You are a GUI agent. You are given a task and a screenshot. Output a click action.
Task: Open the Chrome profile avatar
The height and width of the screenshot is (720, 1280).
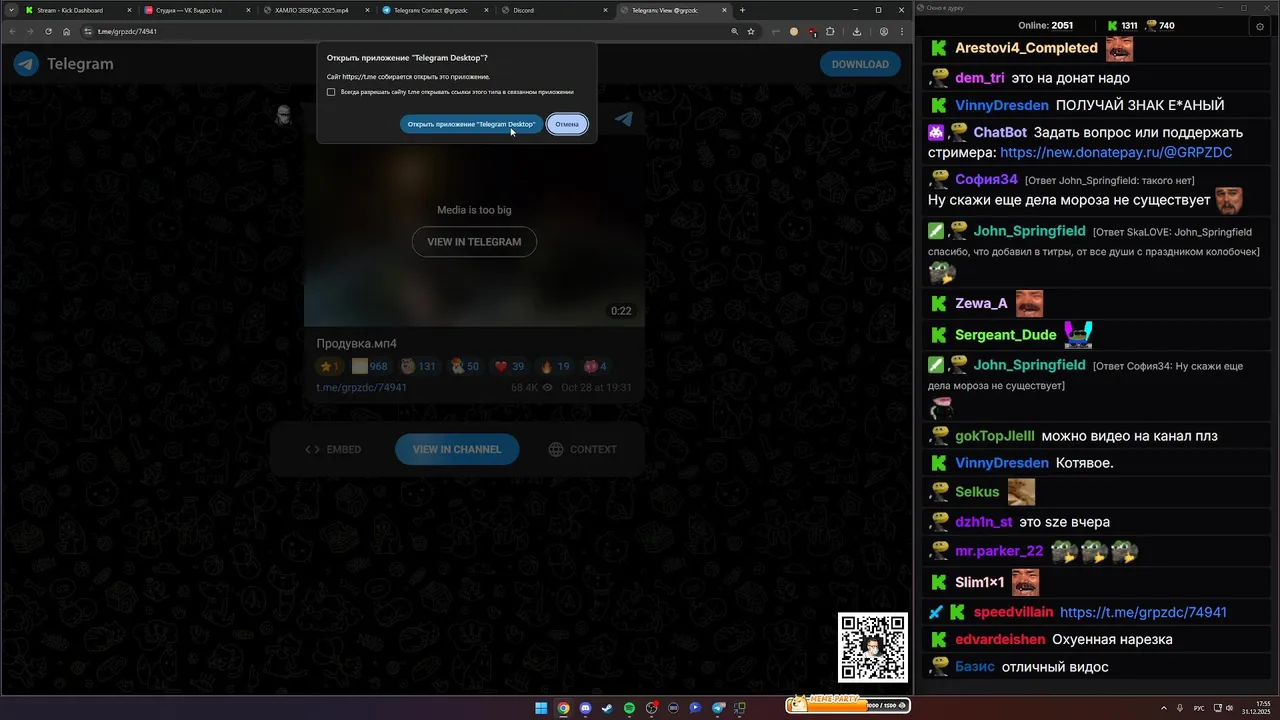pyautogui.click(x=884, y=31)
